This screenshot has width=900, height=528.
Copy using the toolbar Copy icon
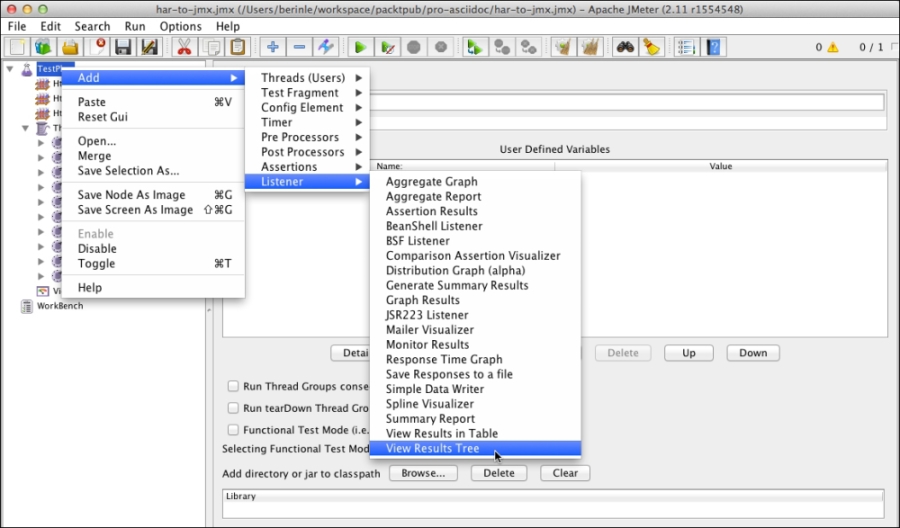click(211, 47)
